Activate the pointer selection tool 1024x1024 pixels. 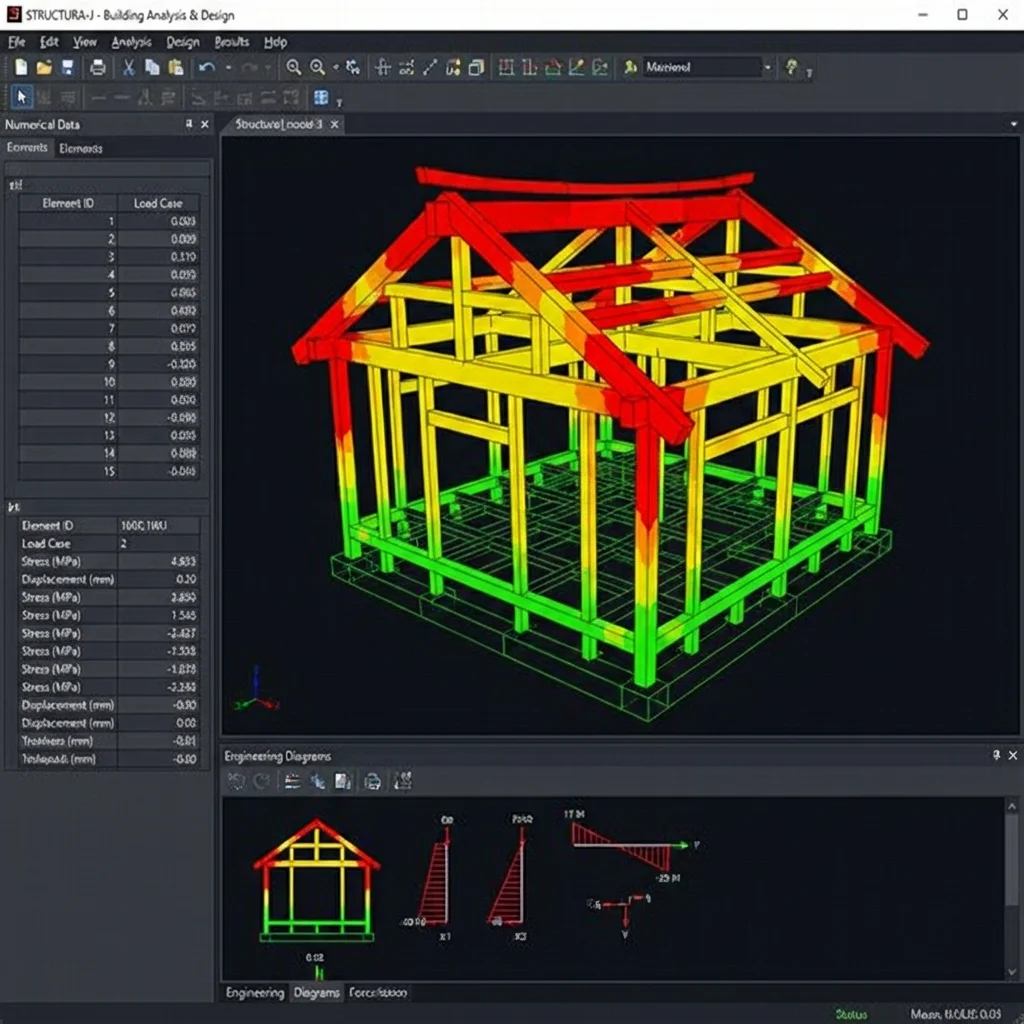(22, 98)
